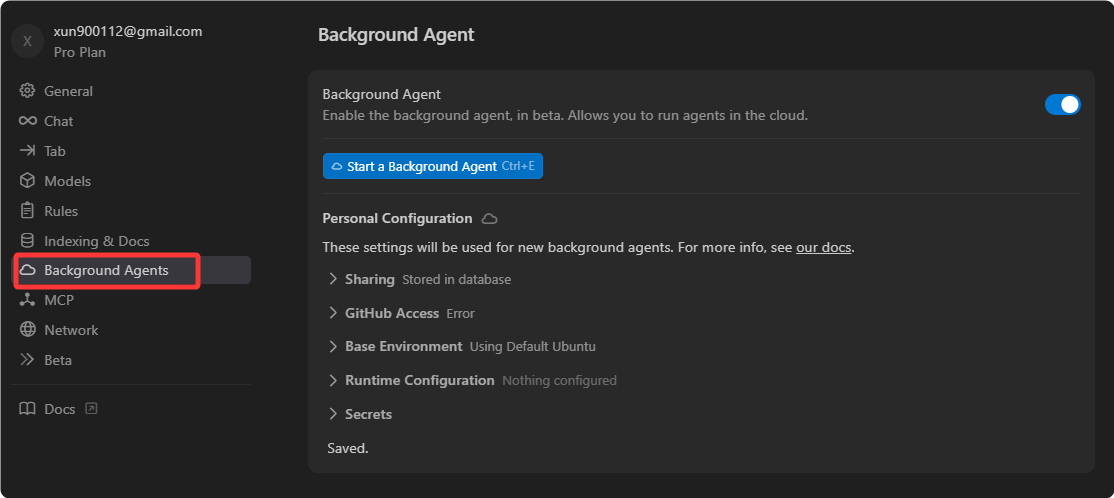
Task: Click the Background Agent page title
Action: [x=396, y=34]
